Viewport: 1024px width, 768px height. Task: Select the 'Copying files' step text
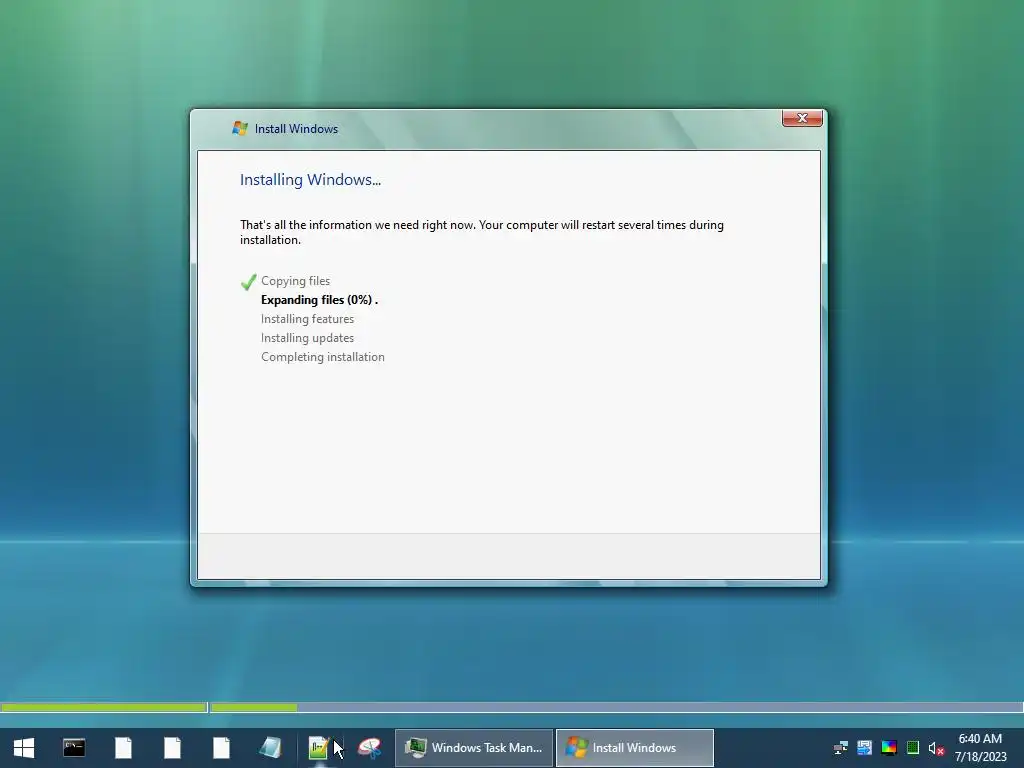pos(295,281)
